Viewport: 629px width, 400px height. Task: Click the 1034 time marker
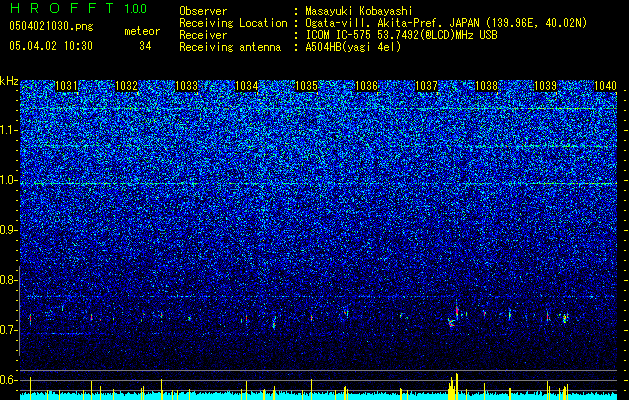(246, 86)
